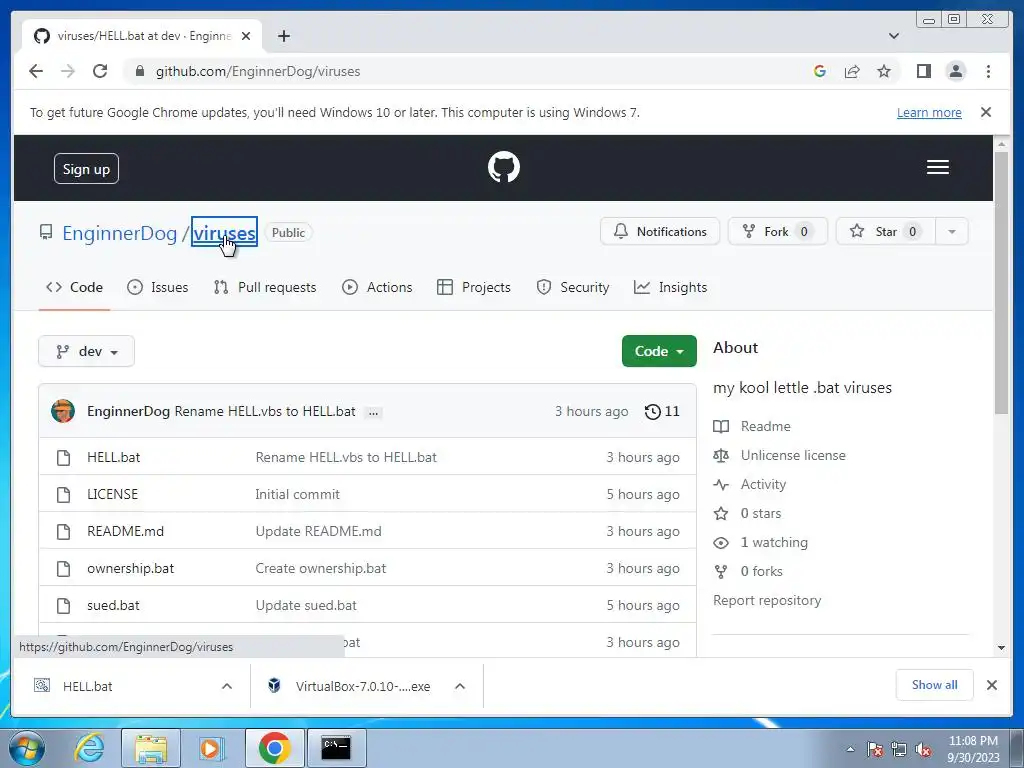
Task: Open HELL.bat download options chevron
Action: [x=227, y=686]
